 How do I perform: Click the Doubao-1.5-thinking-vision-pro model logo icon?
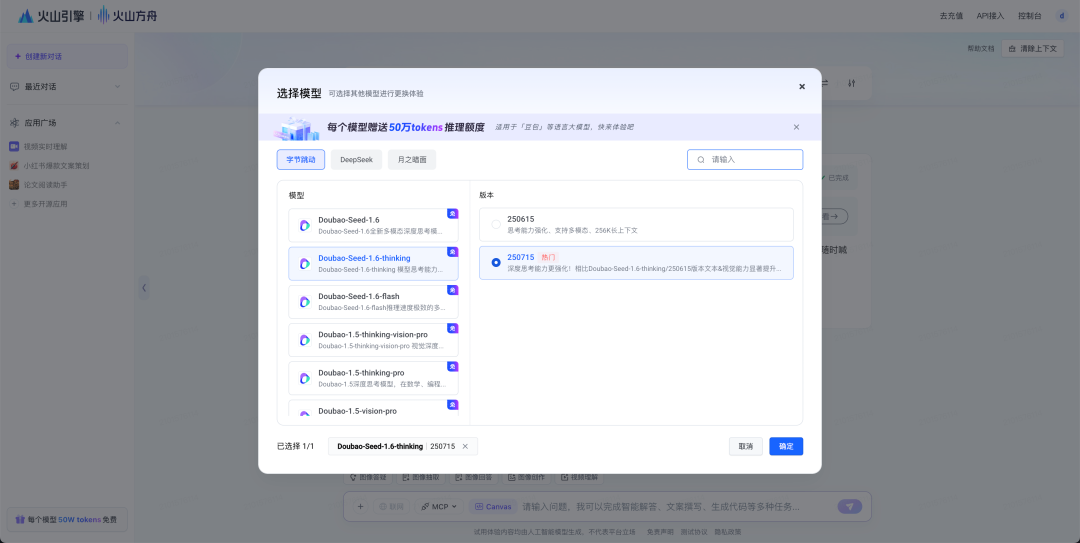(x=304, y=340)
